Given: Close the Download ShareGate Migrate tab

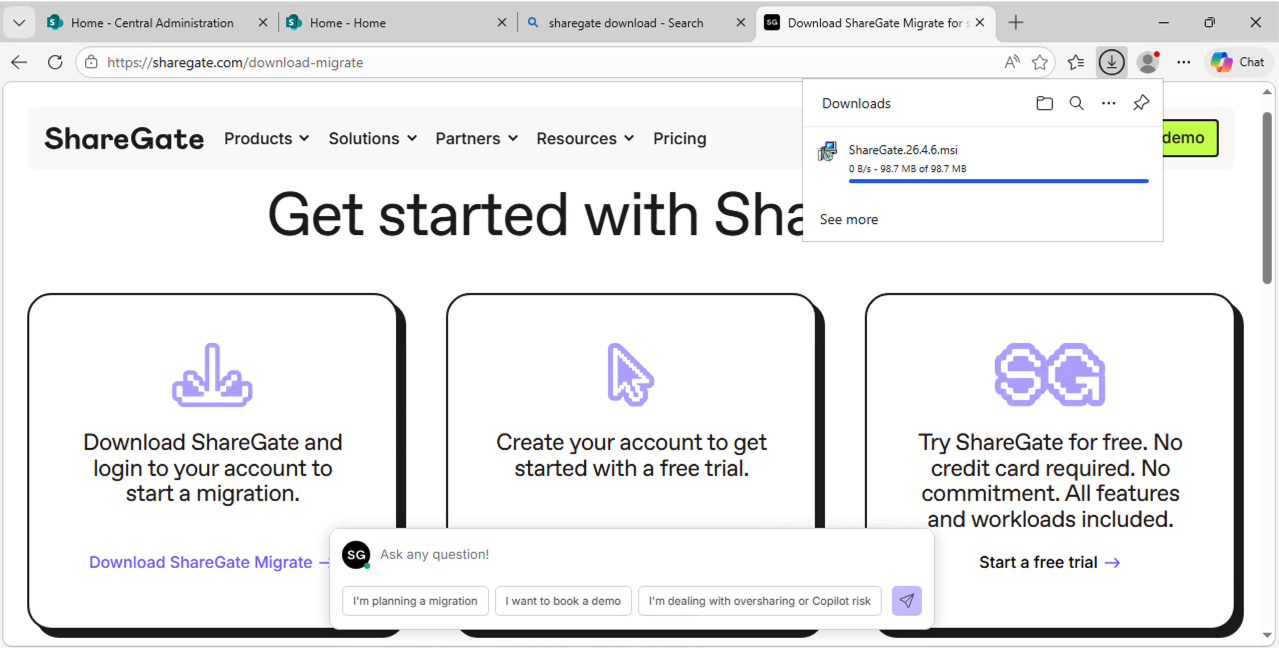Looking at the screenshot, I should 979,23.
